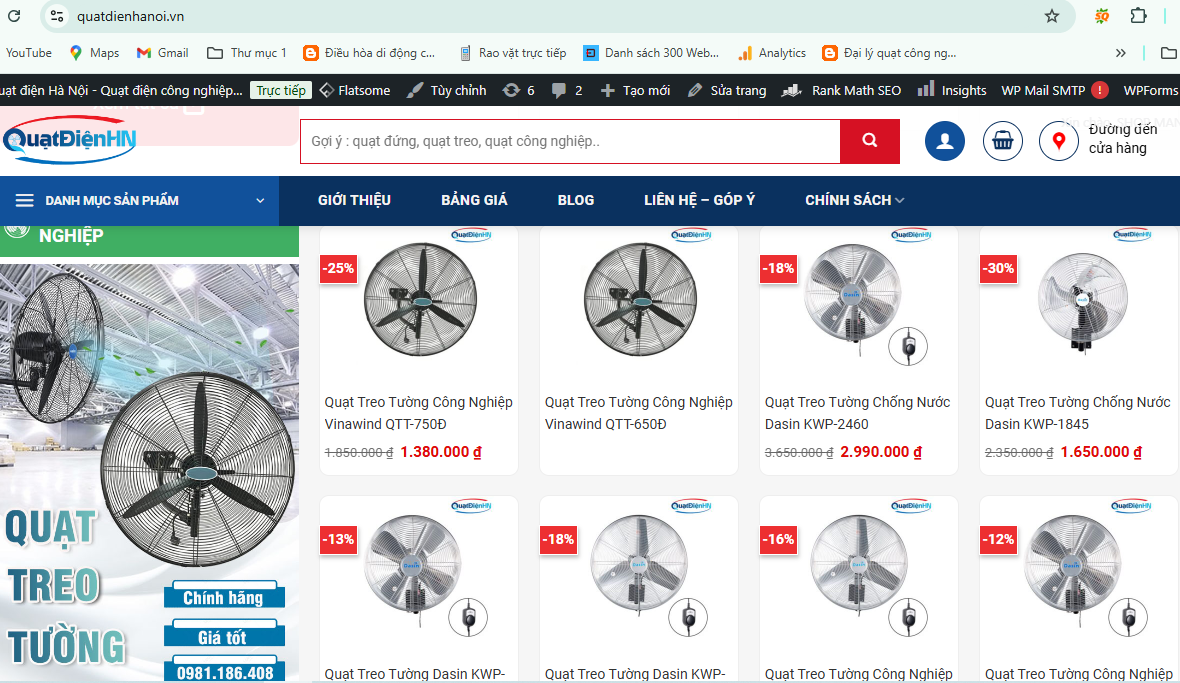Click Quạt Treo Tường Chống Nước KWP-2460 title
This screenshot has width=1180, height=683.
point(857,413)
